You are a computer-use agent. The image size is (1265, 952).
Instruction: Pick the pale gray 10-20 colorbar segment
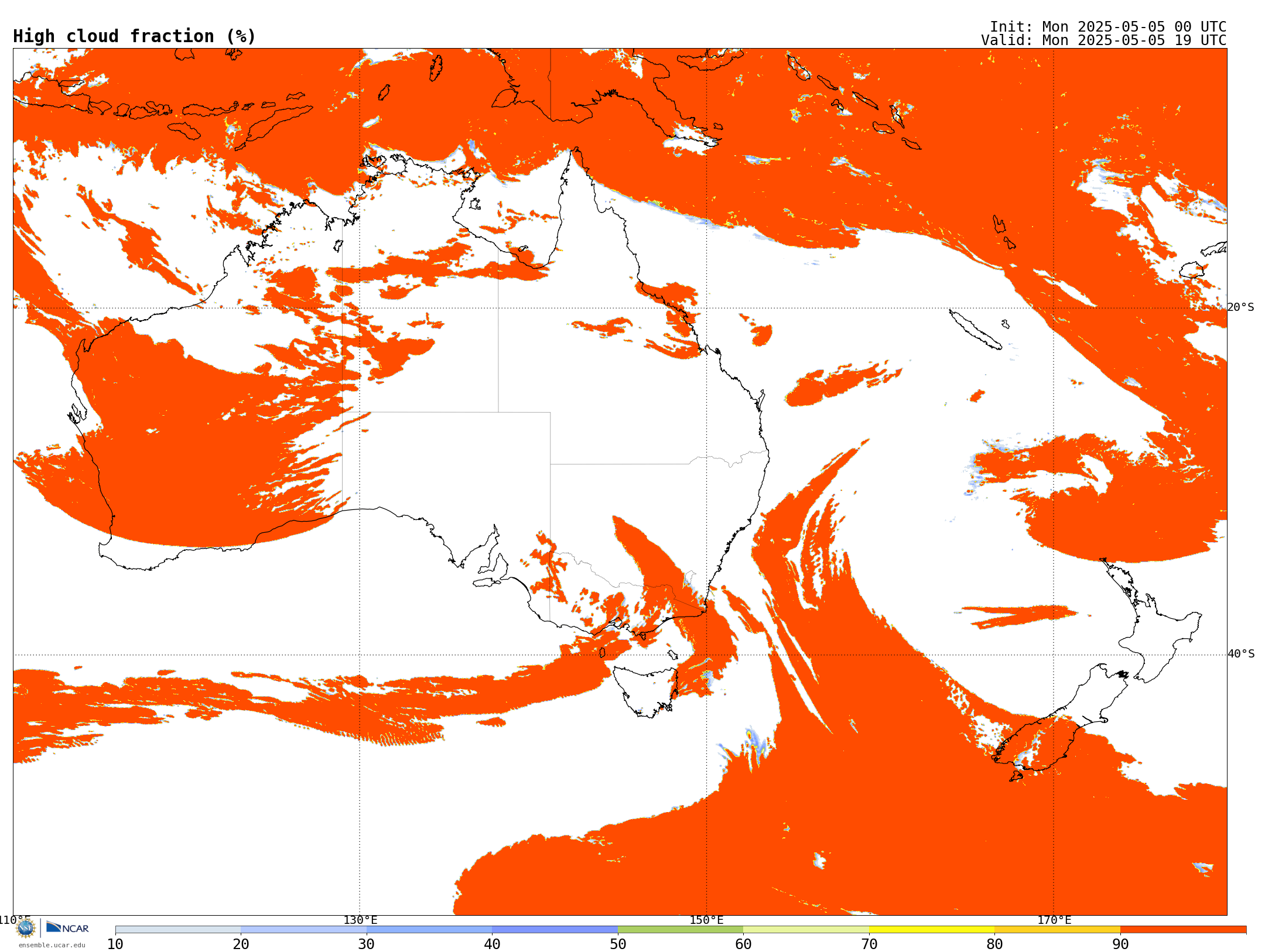click(x=178, y=930)
